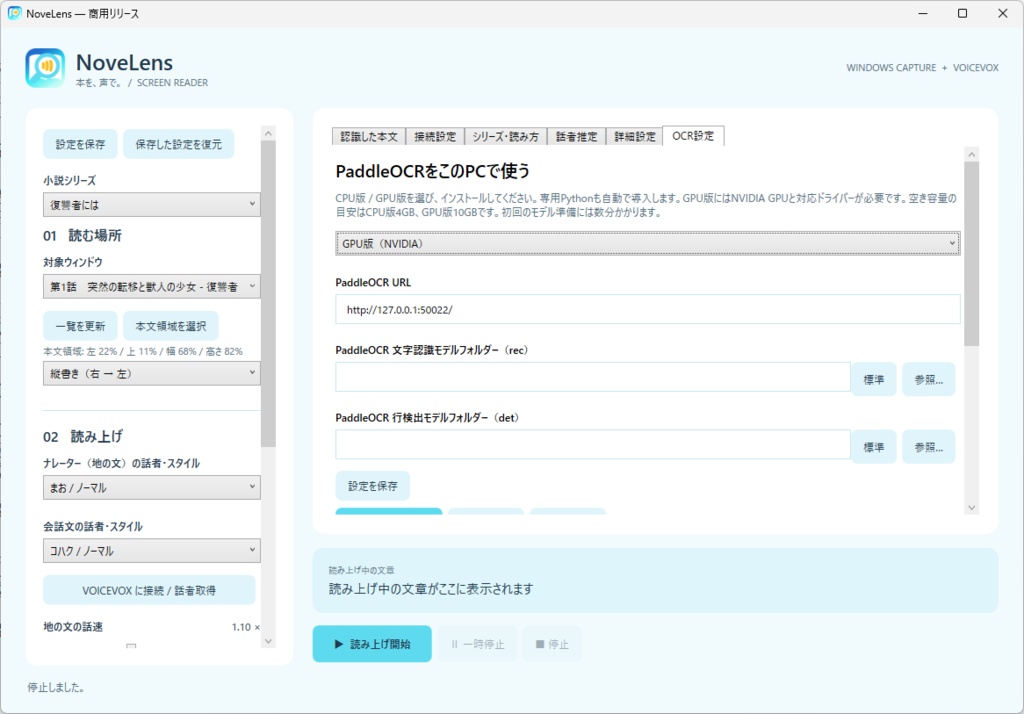
Task: Click the NoveLens app logo icon
Action: tap(45, 68)
